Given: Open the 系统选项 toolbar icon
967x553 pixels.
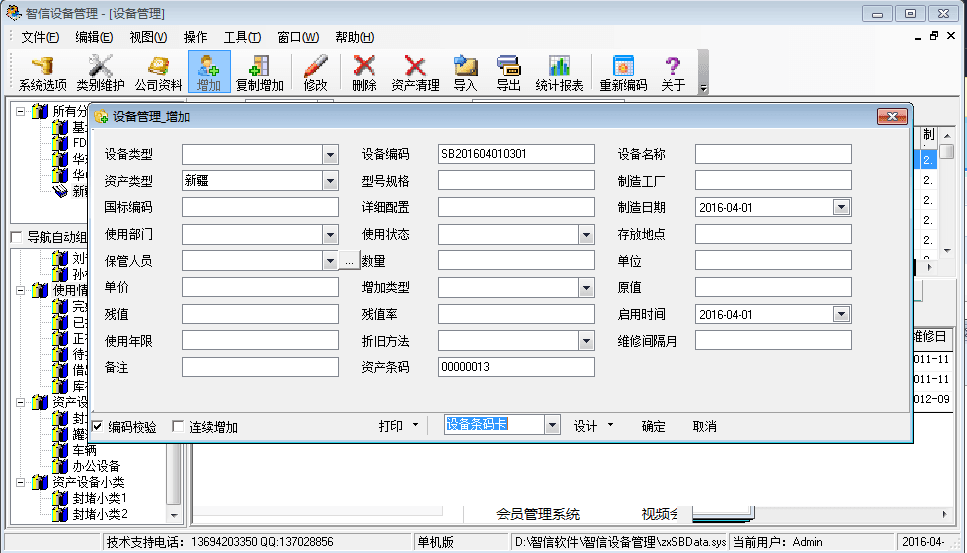Looking at the screenshot, I should (43, 72).
